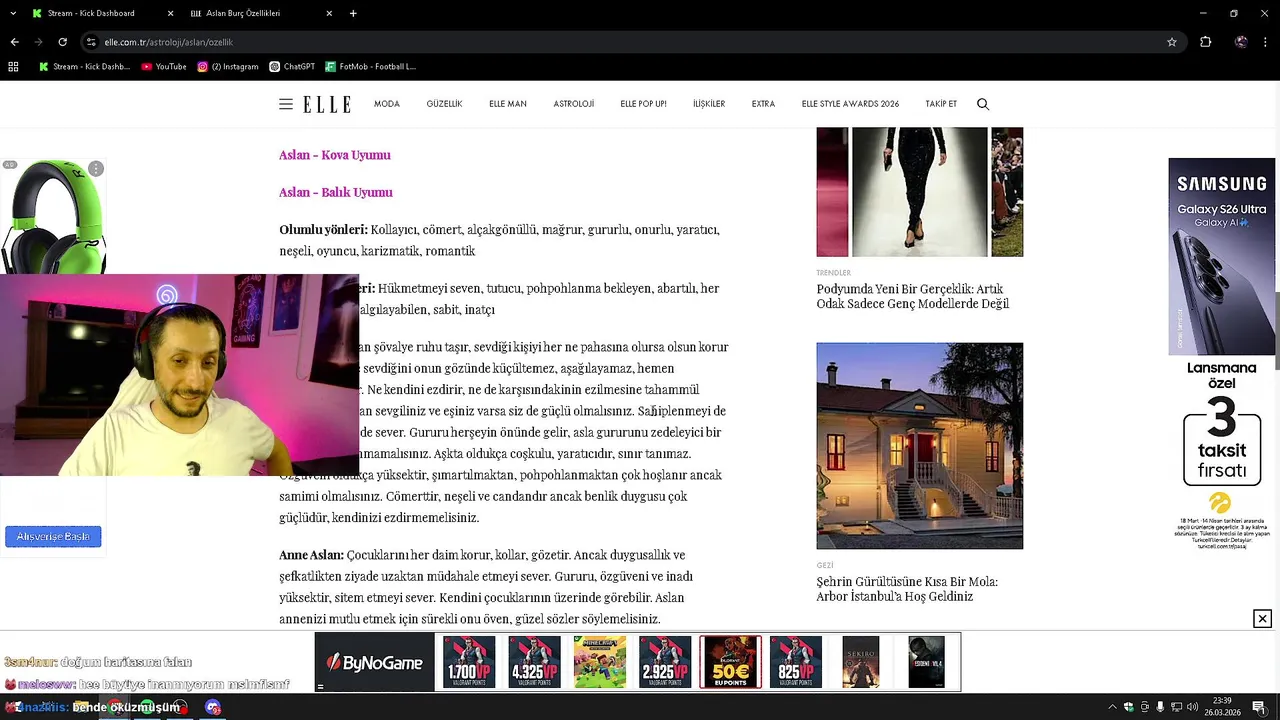Open the MODA menu item
Screen dimensions: 1280x720
pyautogui.click(x=387, y=104)
